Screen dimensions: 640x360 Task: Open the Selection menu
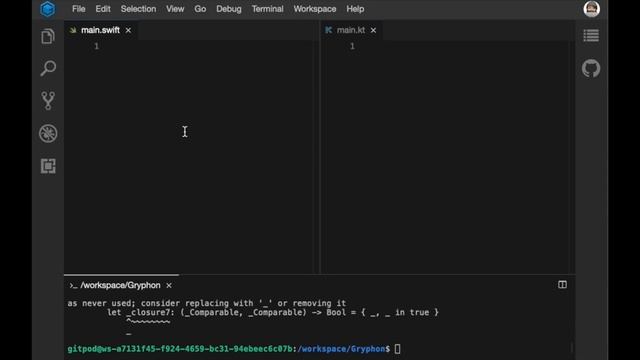[138, 9]
